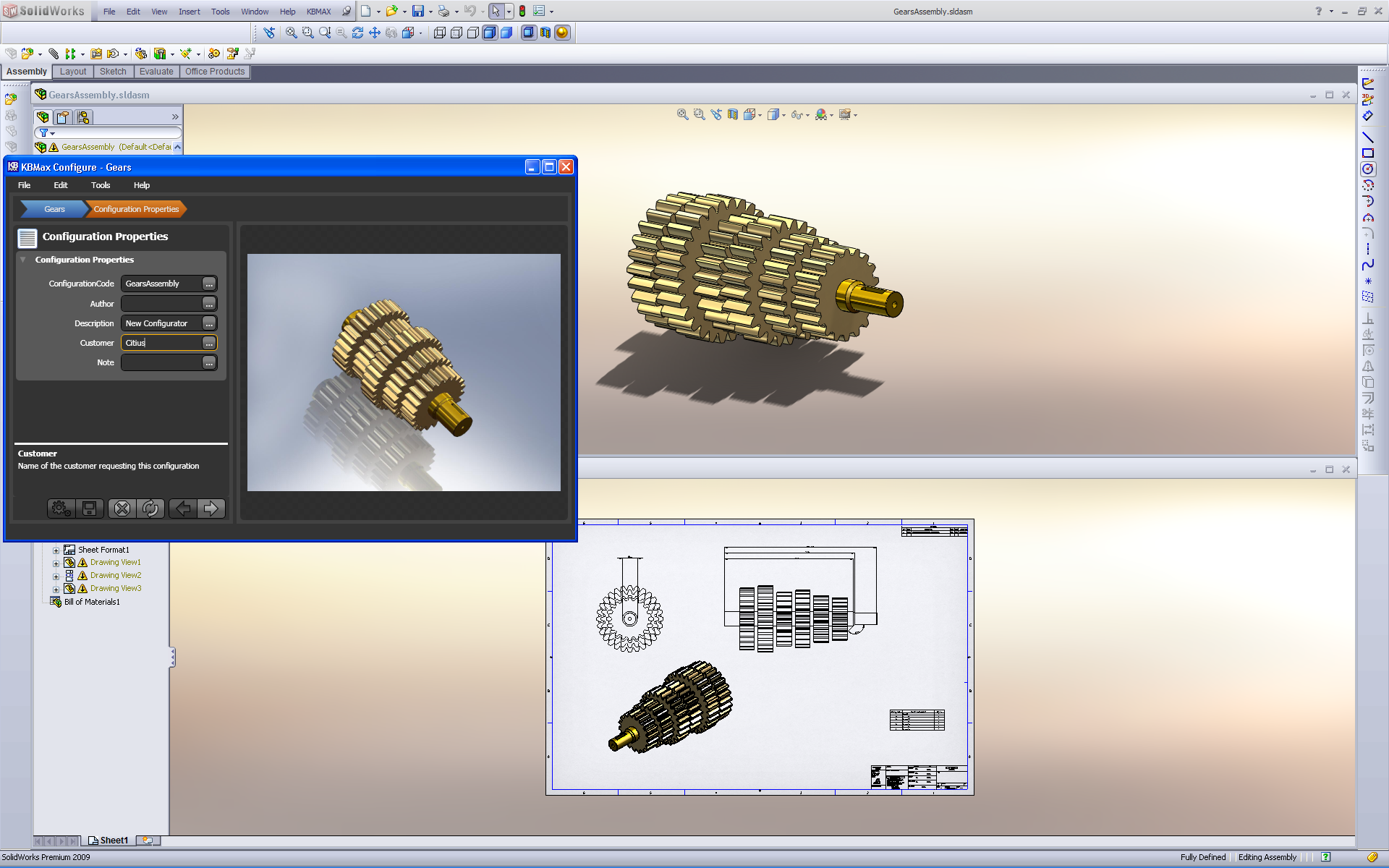The height and width of the screenshot is (868, 1389).
Task: Click the Evaluate ribbon tab
Action: 156,71
